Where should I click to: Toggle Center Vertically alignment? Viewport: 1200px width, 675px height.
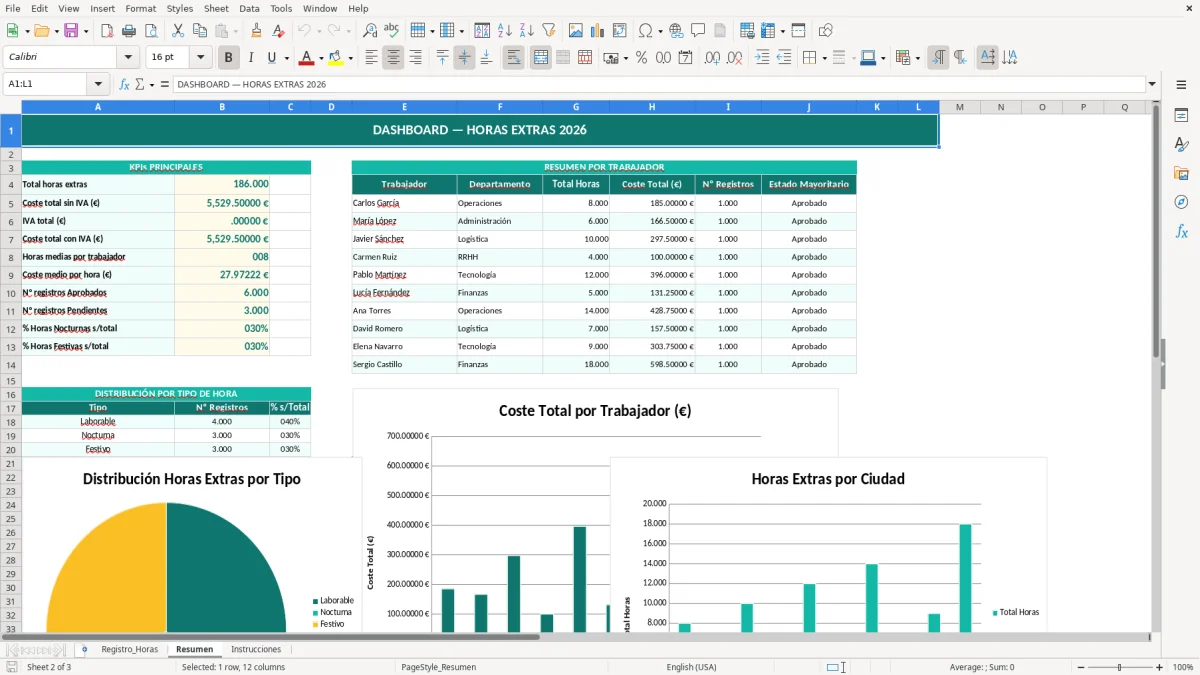tap(464, 58)
